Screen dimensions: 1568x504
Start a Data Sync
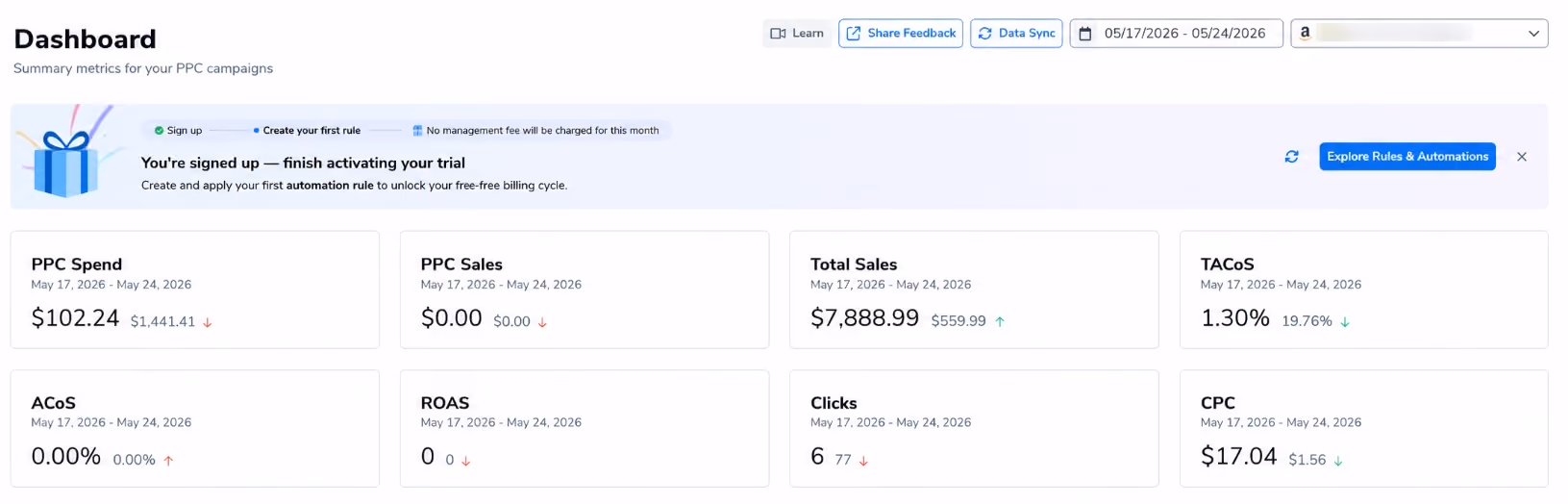(x=1016, y=34)
